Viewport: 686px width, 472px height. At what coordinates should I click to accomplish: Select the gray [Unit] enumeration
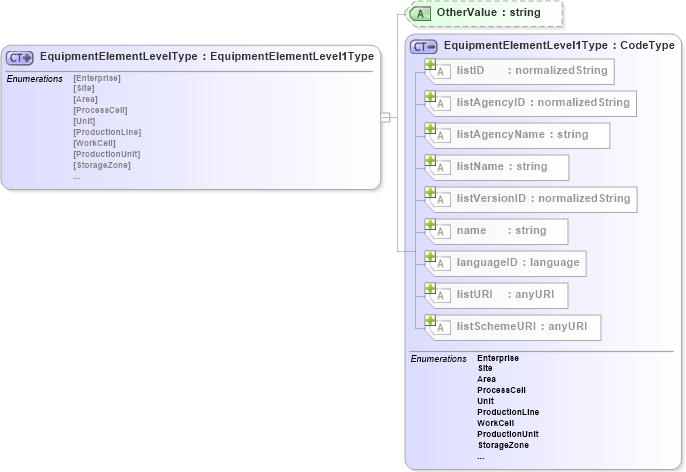tap(84, 121)
